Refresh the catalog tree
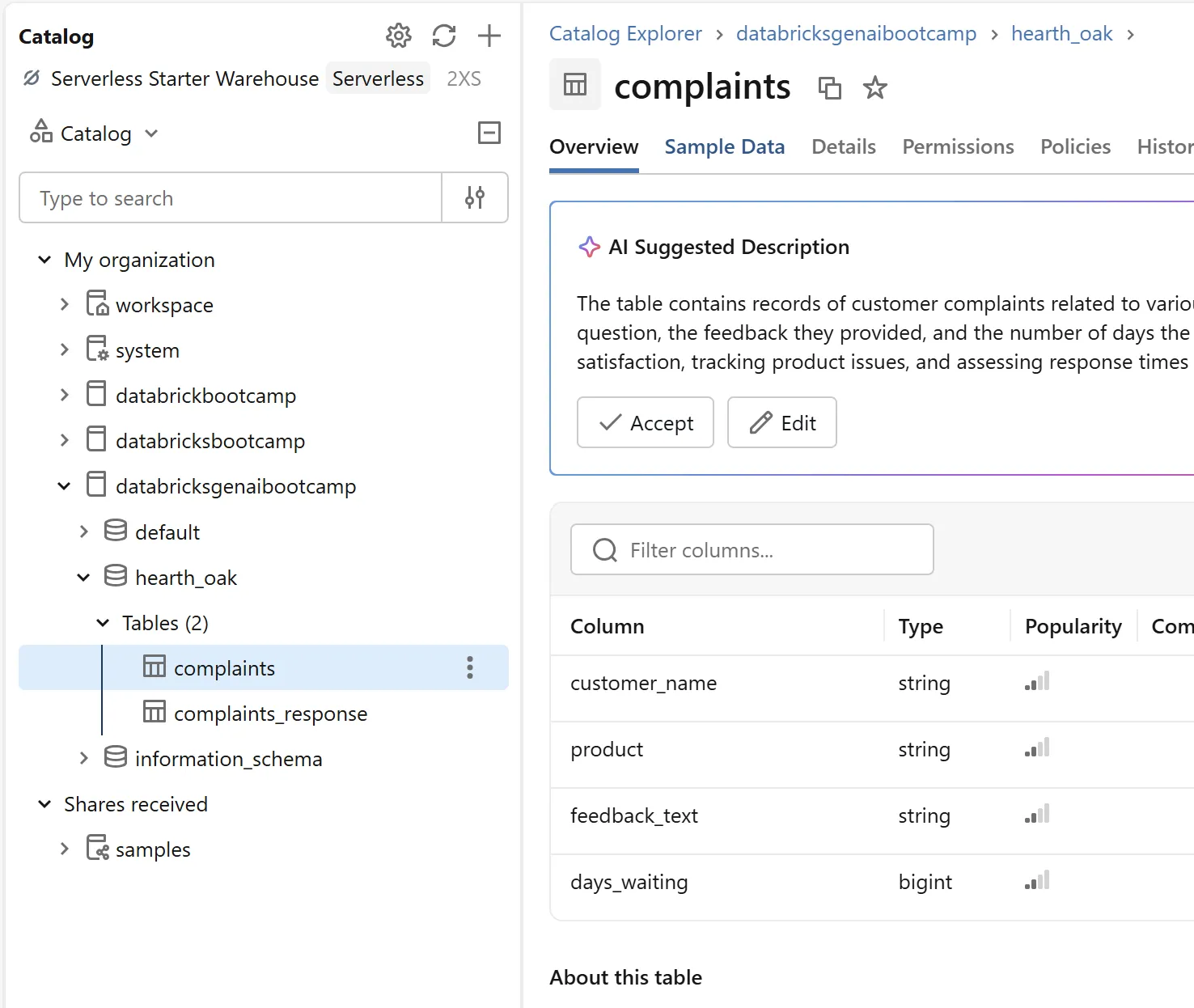This screenshot has height=1008, width=1194. tap(444, 36)
